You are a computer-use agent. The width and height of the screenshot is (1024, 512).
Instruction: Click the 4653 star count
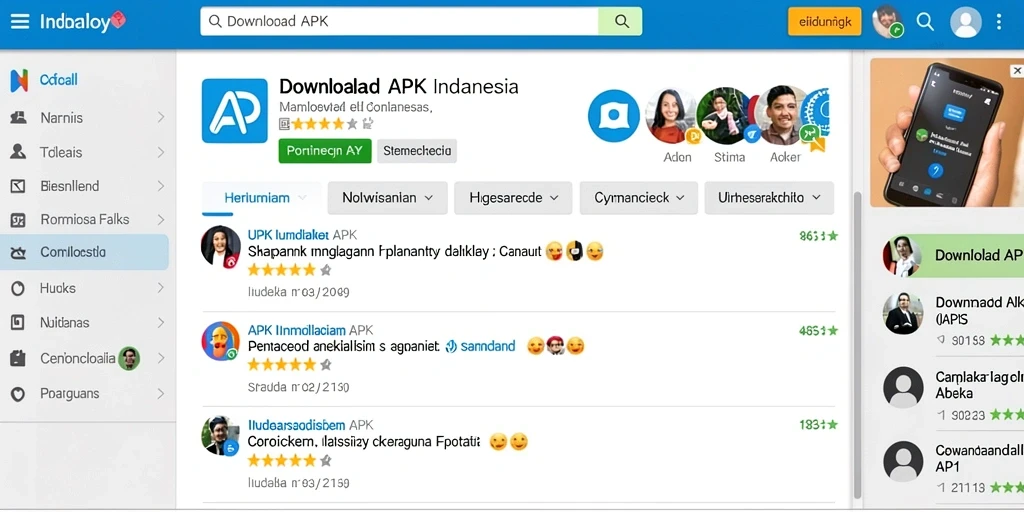click(x=818, y=331)
